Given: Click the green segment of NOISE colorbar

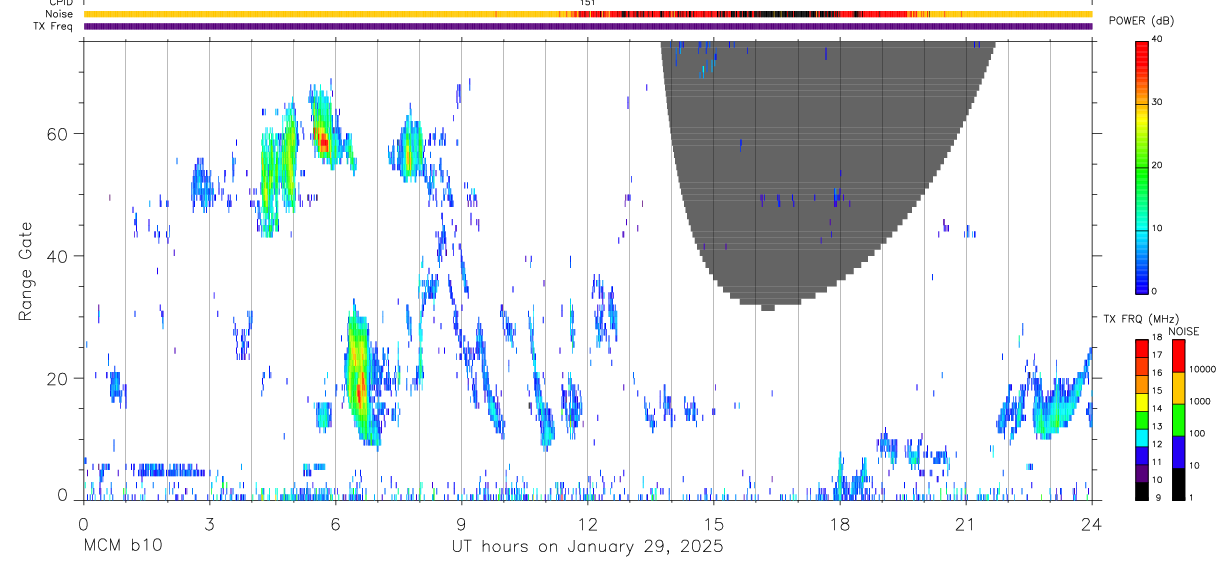Looking at the screenshot, I should [x=1177, y=420].
